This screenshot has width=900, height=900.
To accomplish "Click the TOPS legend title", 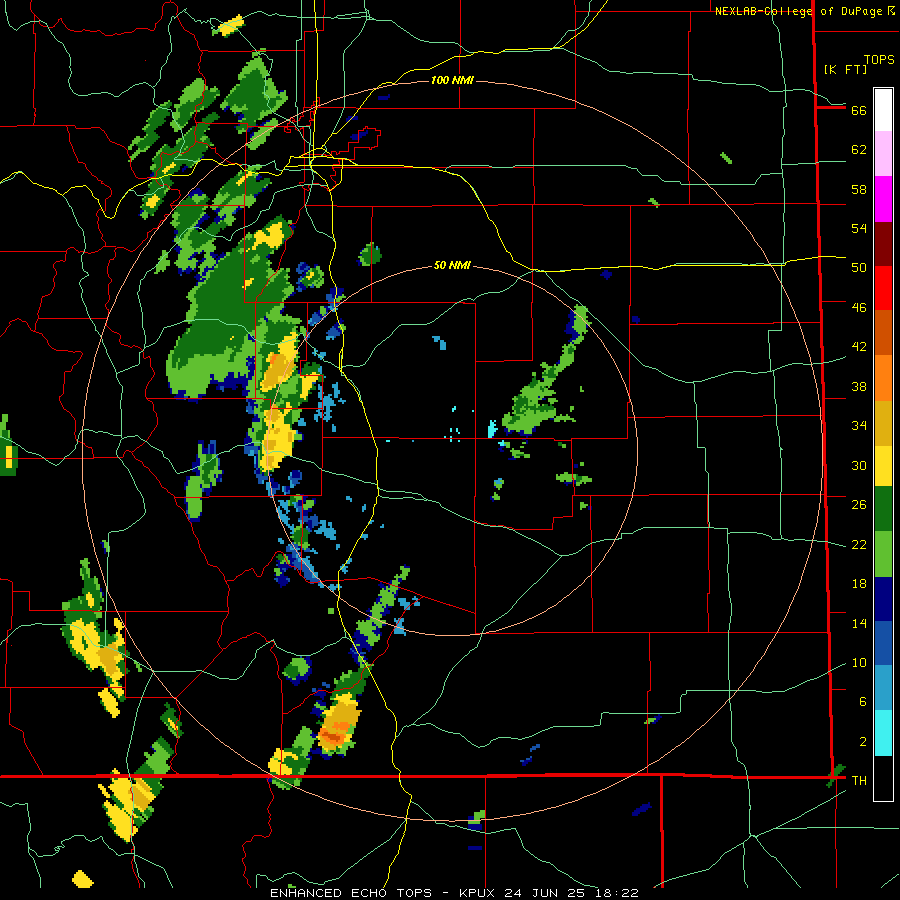I will 879,59.
